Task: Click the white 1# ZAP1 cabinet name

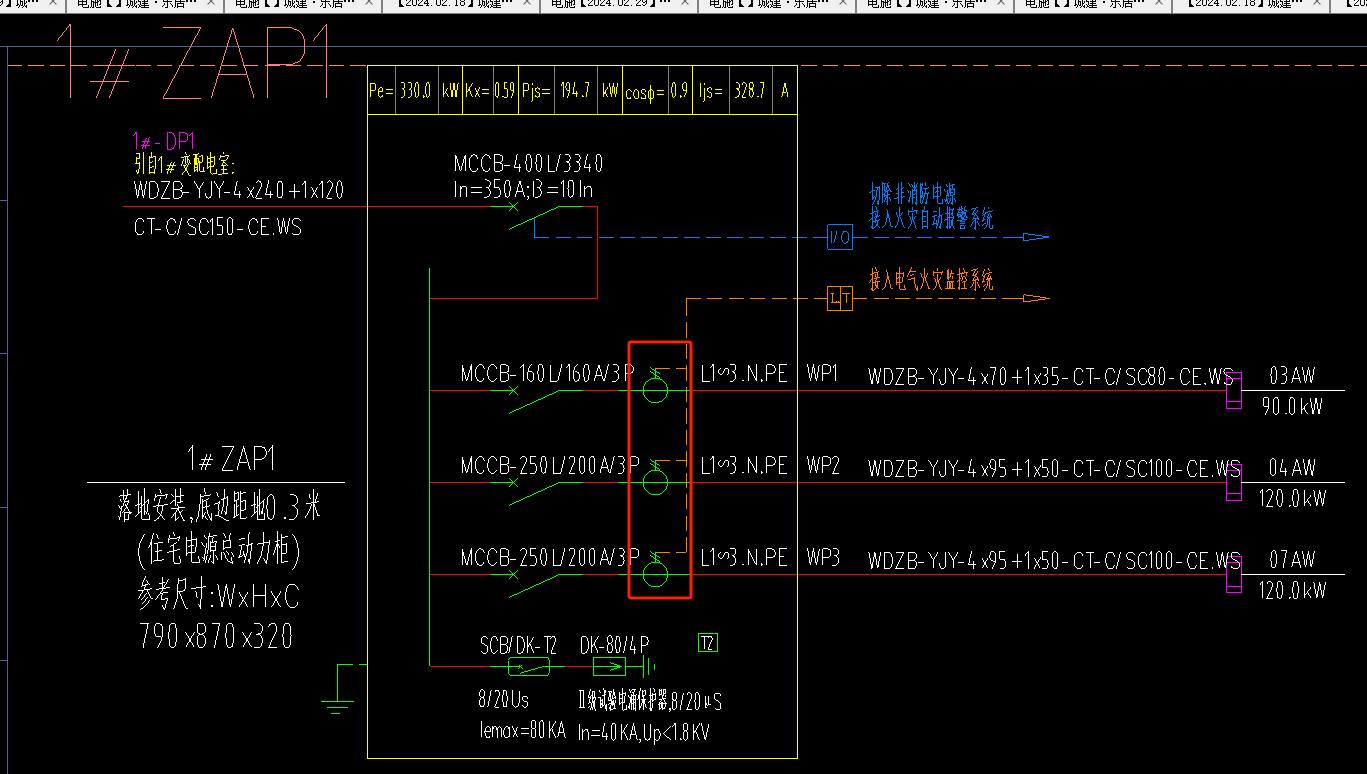Action: [231, 460]
